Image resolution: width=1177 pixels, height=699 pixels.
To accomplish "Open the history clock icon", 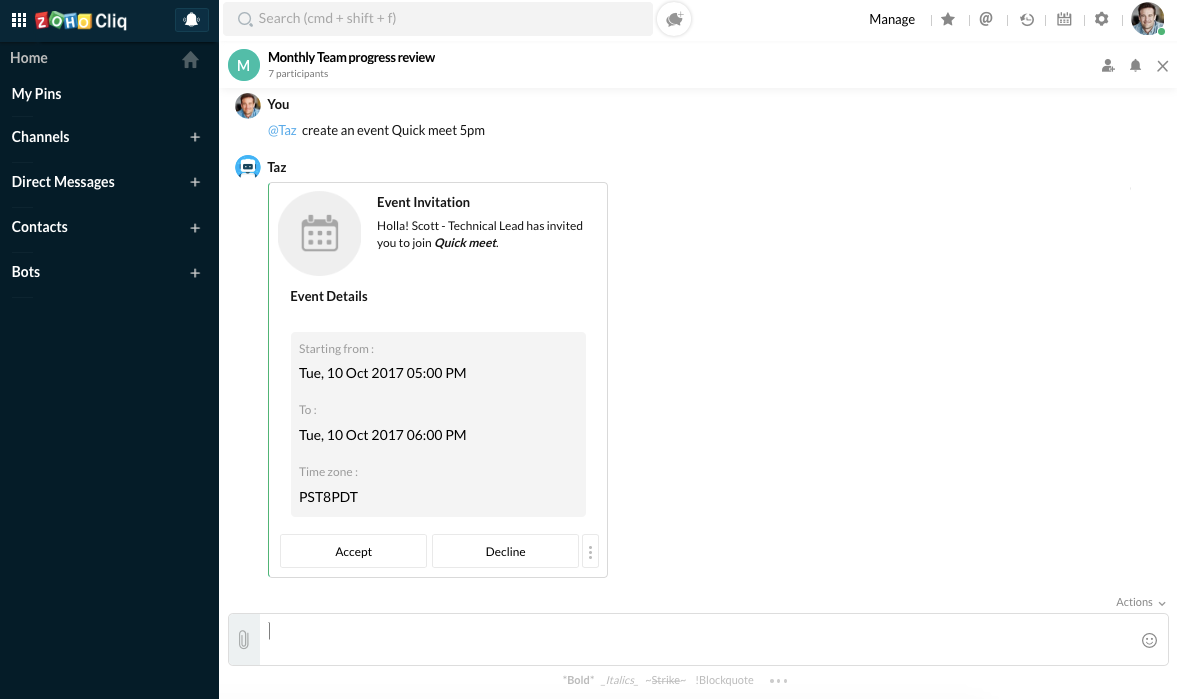I will [1026, 19].
